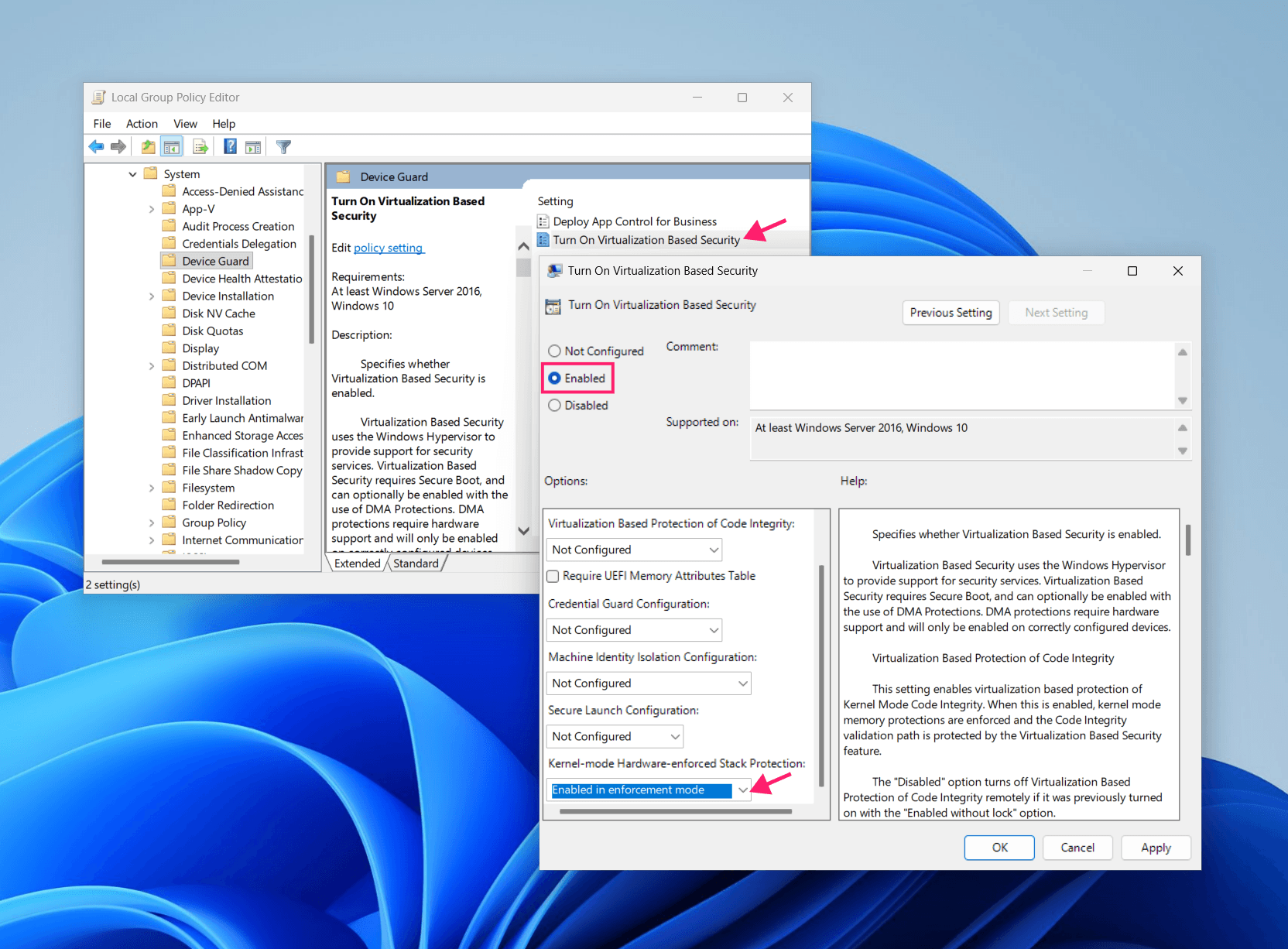Viewport: 1288px width, 949px height.
Task: Open the Help menu
Action: coord(224,124)
